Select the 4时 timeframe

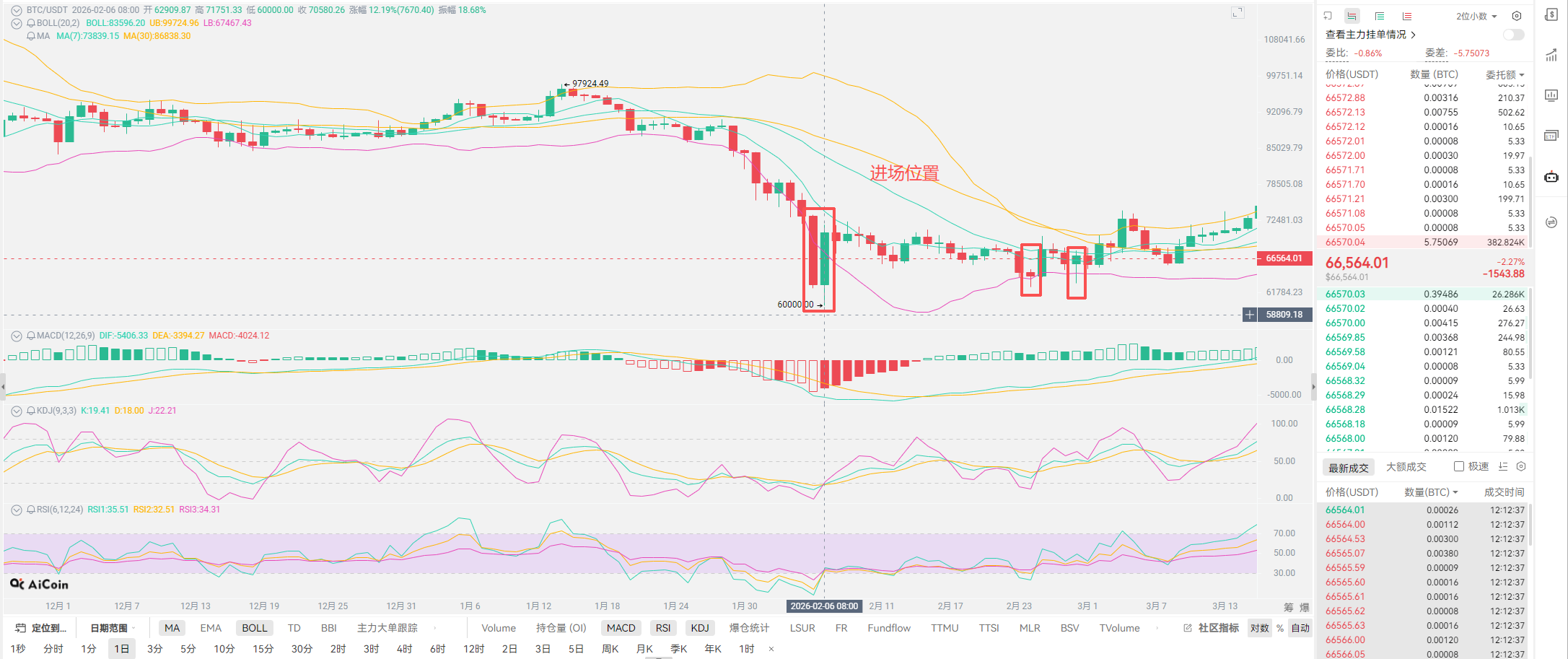tap(404, 649)
